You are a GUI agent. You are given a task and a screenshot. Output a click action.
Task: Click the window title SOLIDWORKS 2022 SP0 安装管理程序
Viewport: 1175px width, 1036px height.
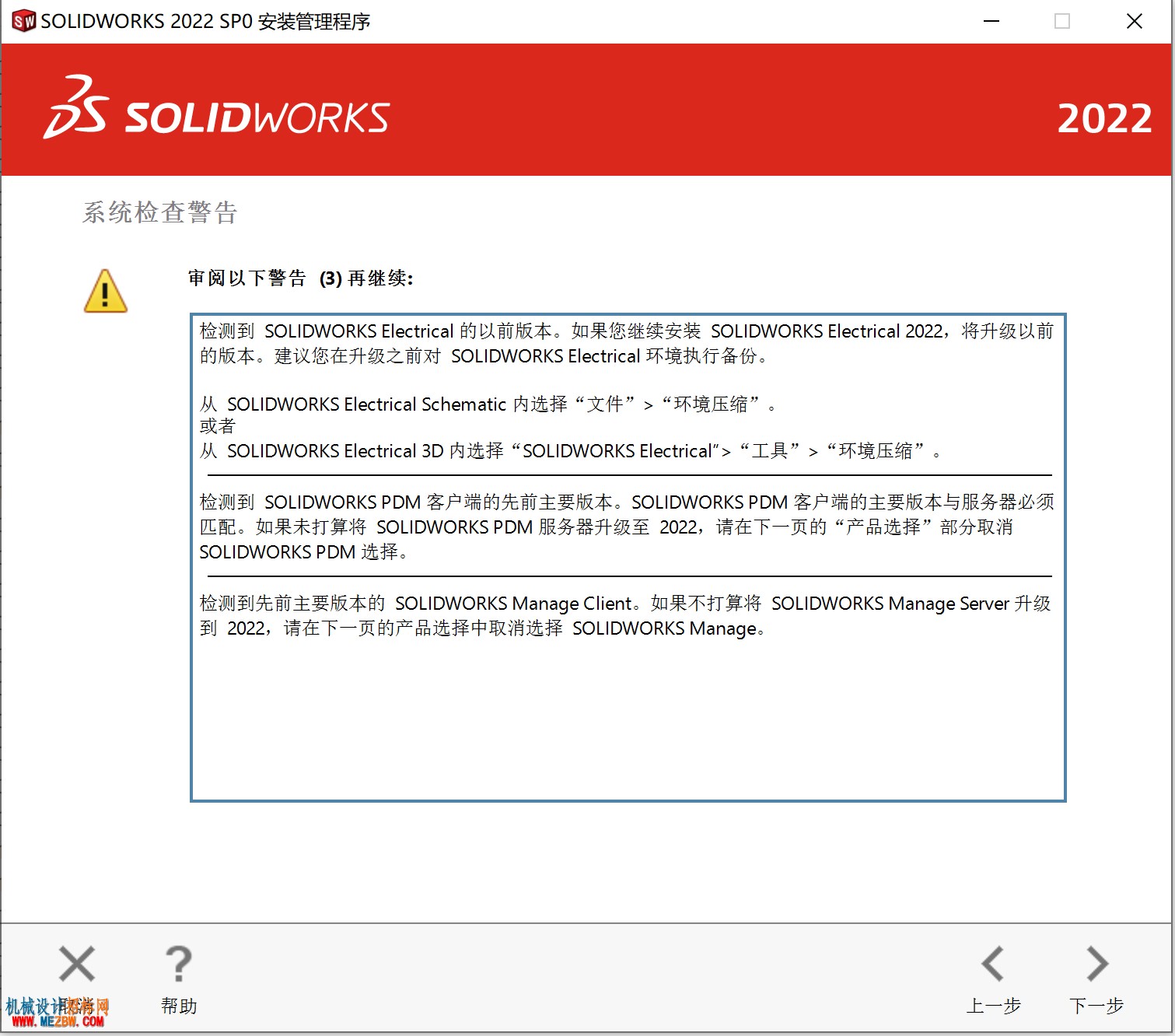(205, 21)
